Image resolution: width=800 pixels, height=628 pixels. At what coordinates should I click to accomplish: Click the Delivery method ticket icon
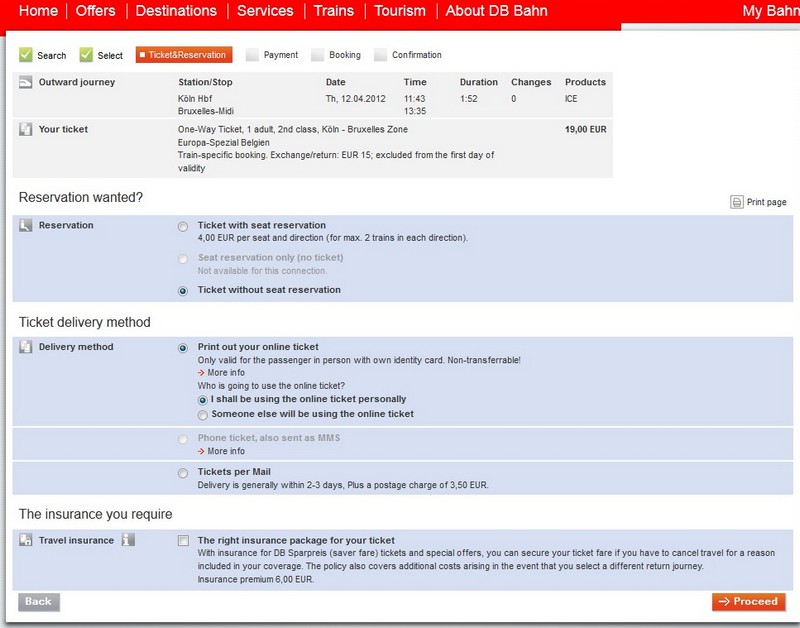click(26, 347)
